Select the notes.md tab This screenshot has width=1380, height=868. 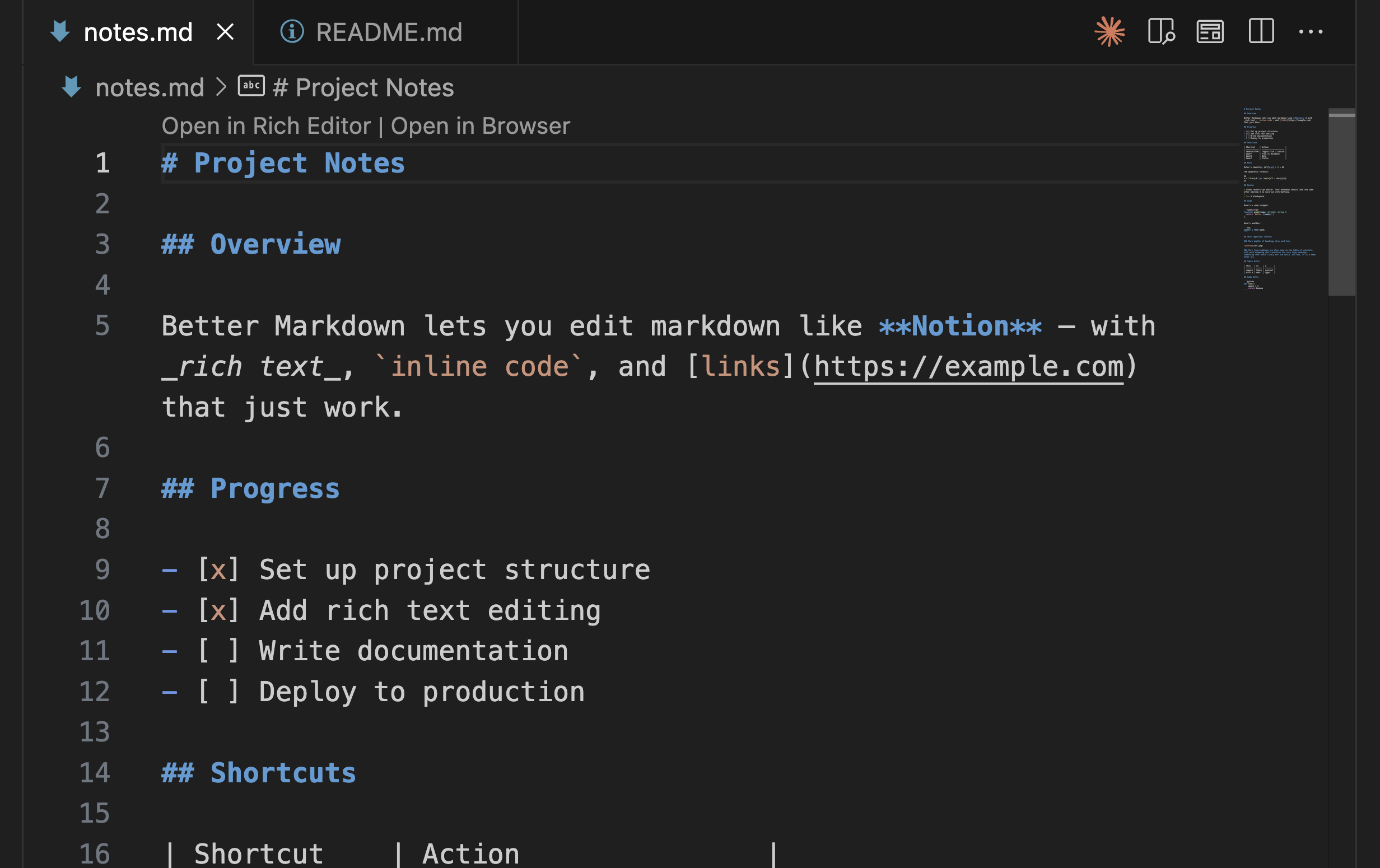138,32
